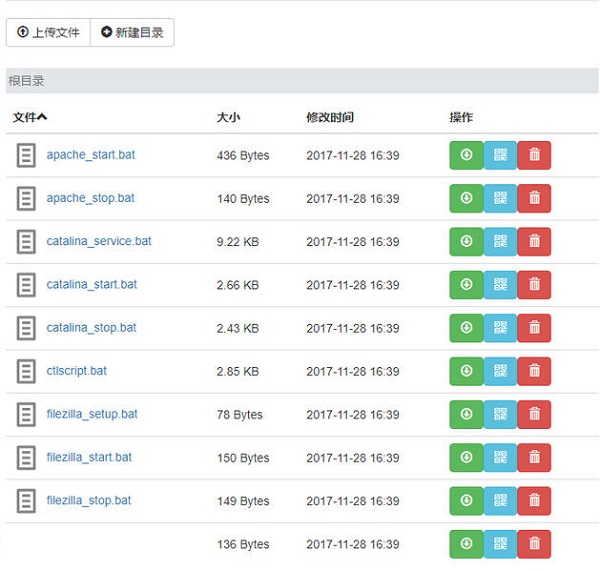Click the 上传文件 upload button
600x571 pixels.
tap(48, 32)
